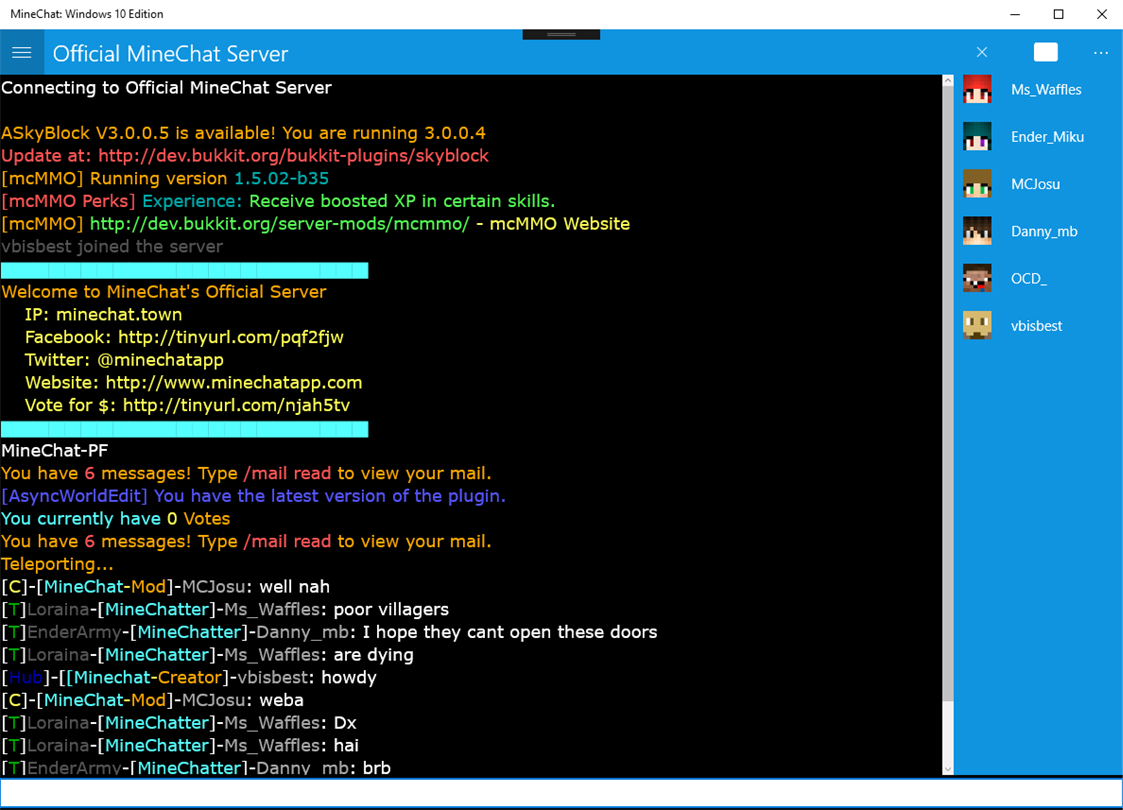This screenshot has width=1123, height=810.
Task: Click the AsyncWorldEdit latest version message
Action: coord(254,496)
